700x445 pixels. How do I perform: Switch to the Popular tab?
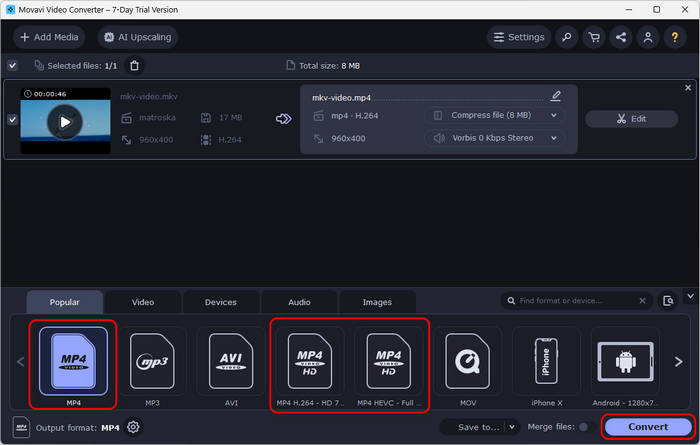(65, 302)
